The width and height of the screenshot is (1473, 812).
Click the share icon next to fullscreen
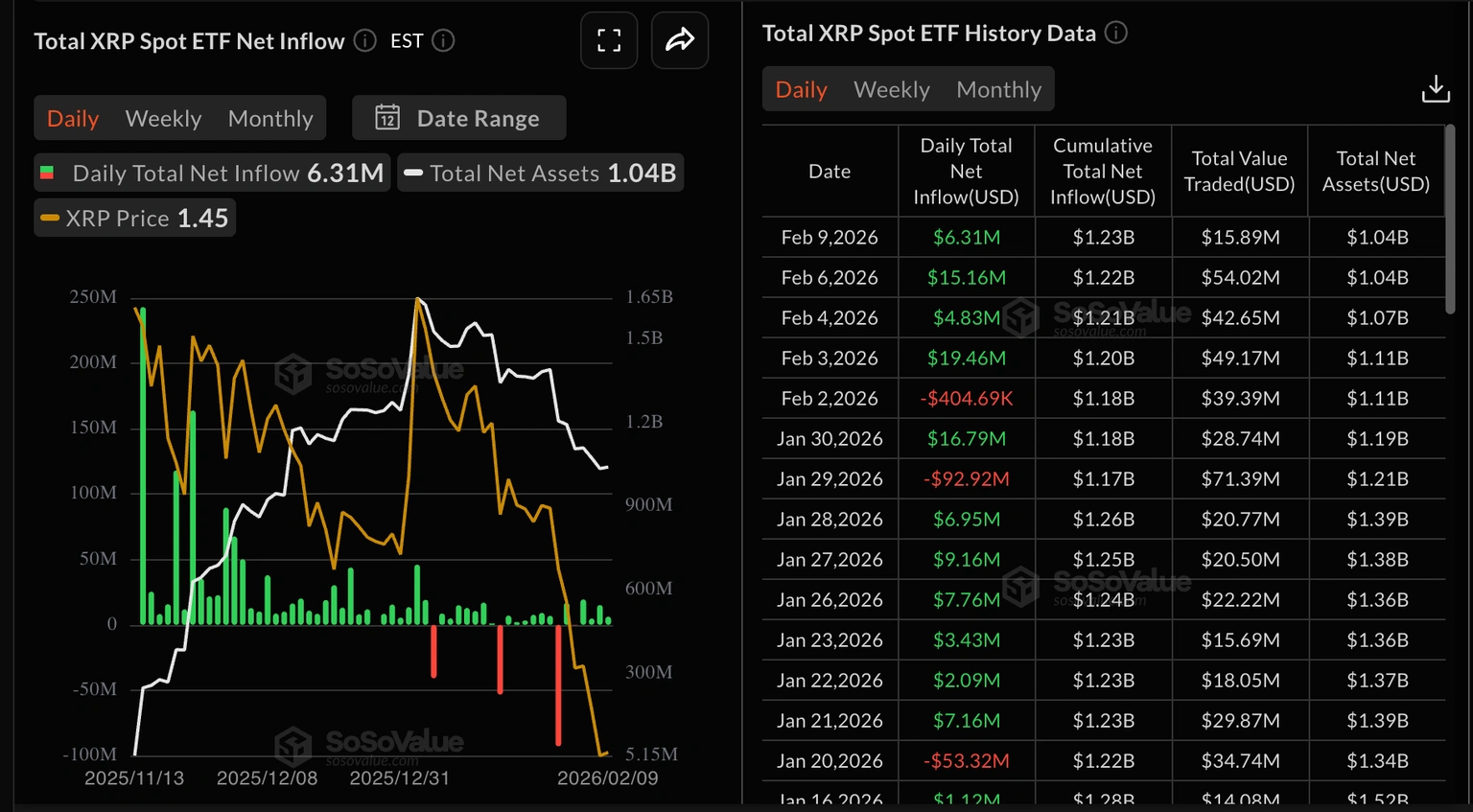[x=680, y=40]
